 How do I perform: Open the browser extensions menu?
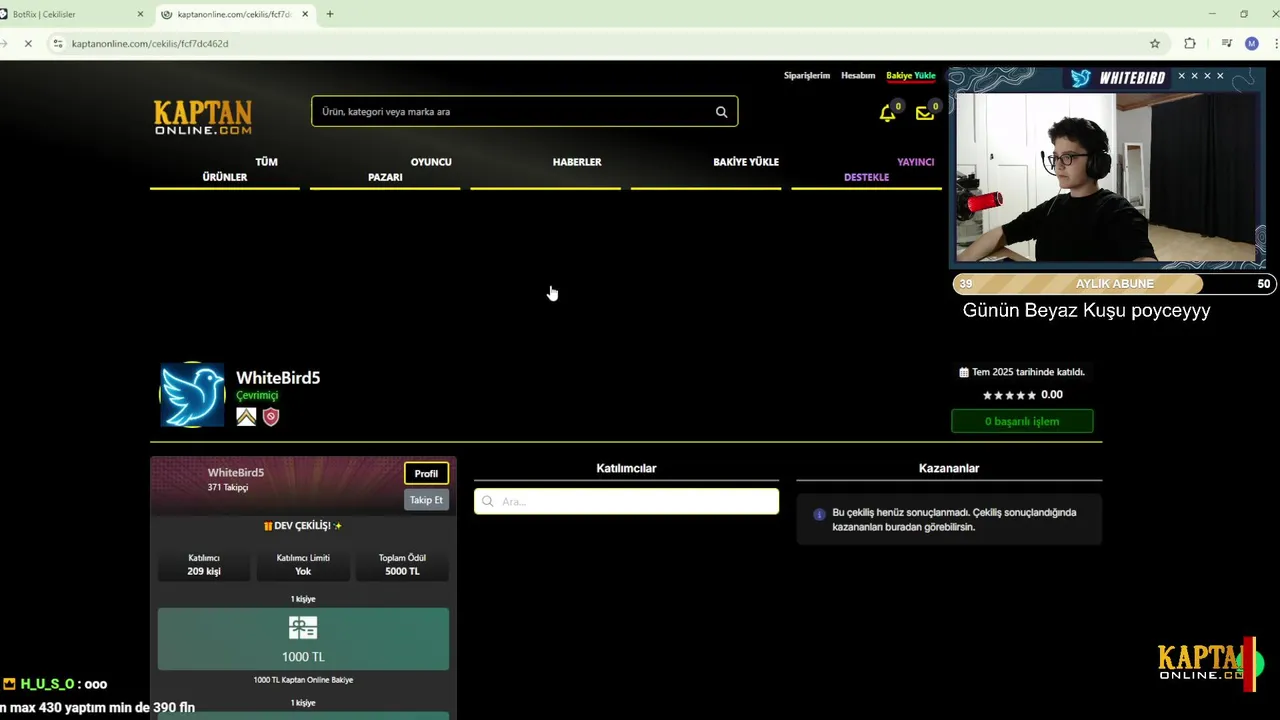(x=1189, y=44)
